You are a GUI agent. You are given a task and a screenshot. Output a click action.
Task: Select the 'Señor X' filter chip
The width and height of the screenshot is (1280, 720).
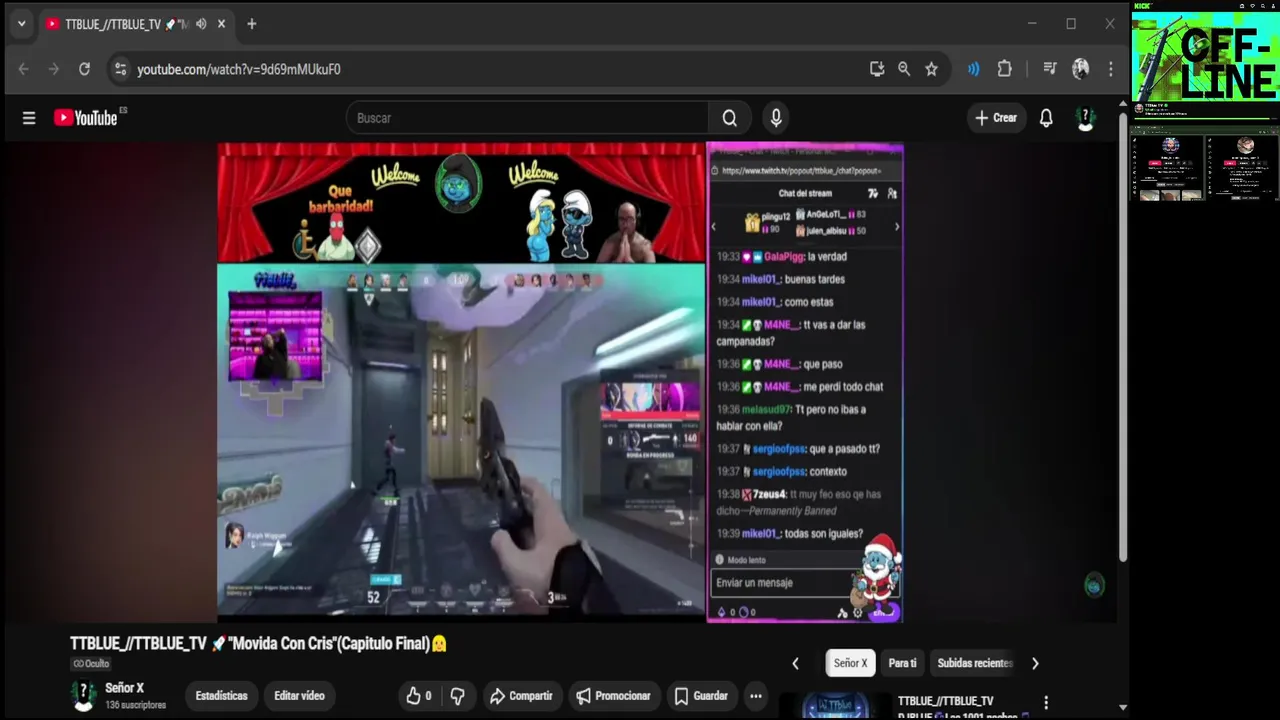click(x=851, y=663)
